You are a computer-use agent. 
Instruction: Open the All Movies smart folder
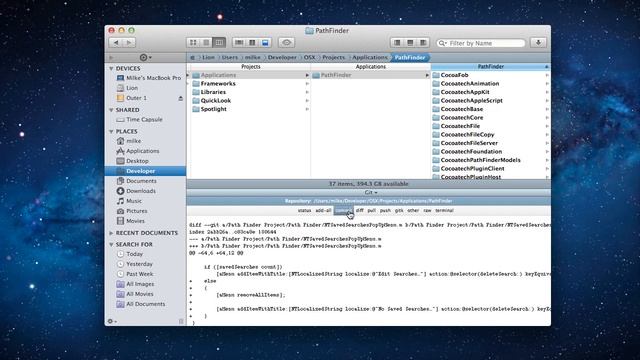pos(135,294)
